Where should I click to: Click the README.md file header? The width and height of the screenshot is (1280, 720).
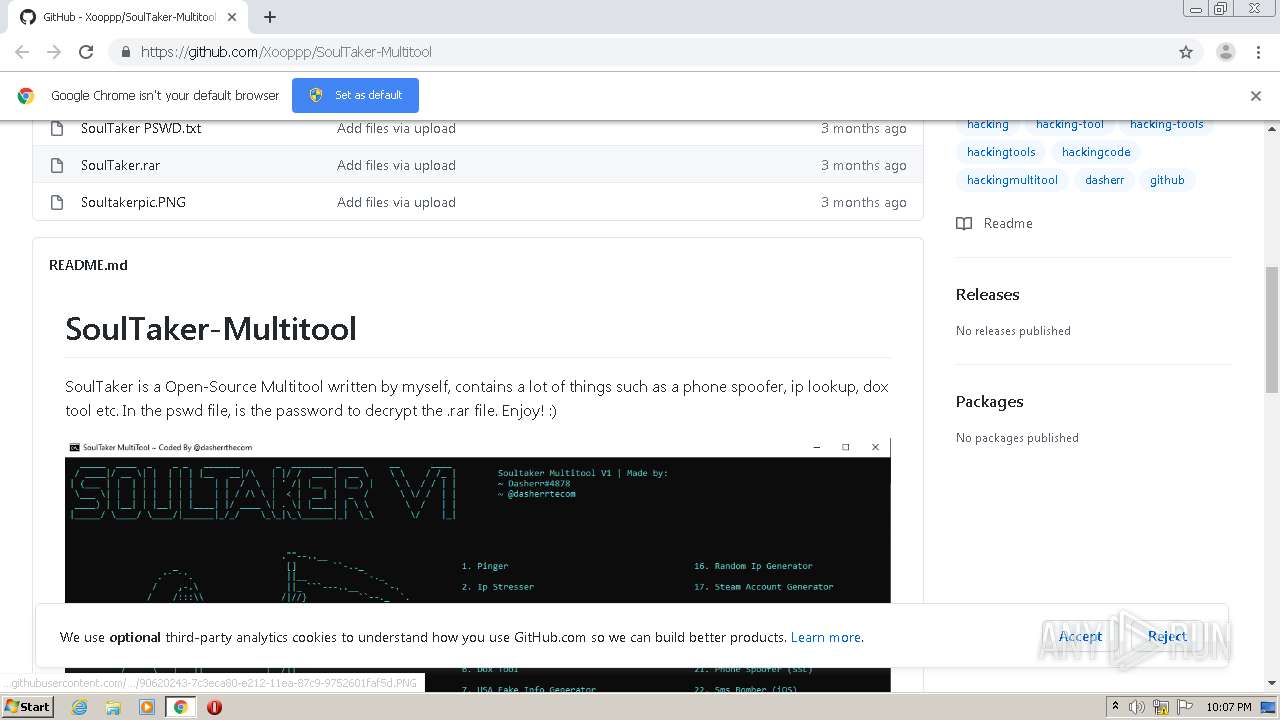click(88, 265)
